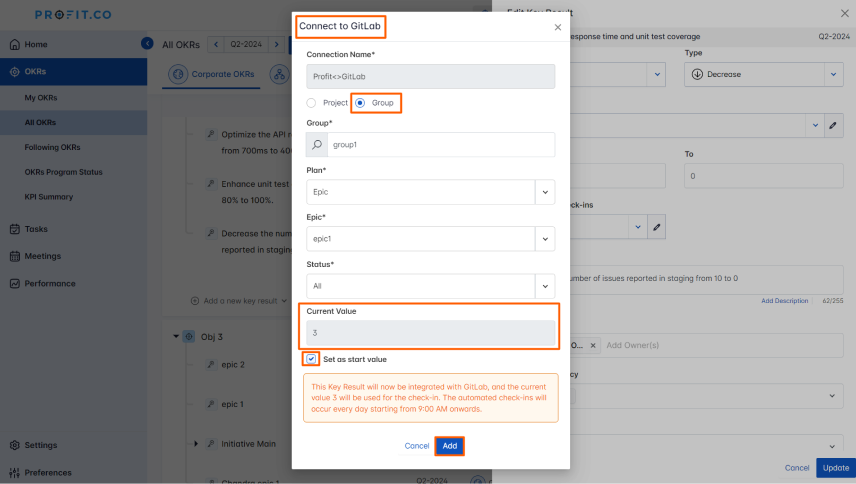Click the Decrease down-arrow circle icon
Viewport: 856px width, 484px height.
697,74
